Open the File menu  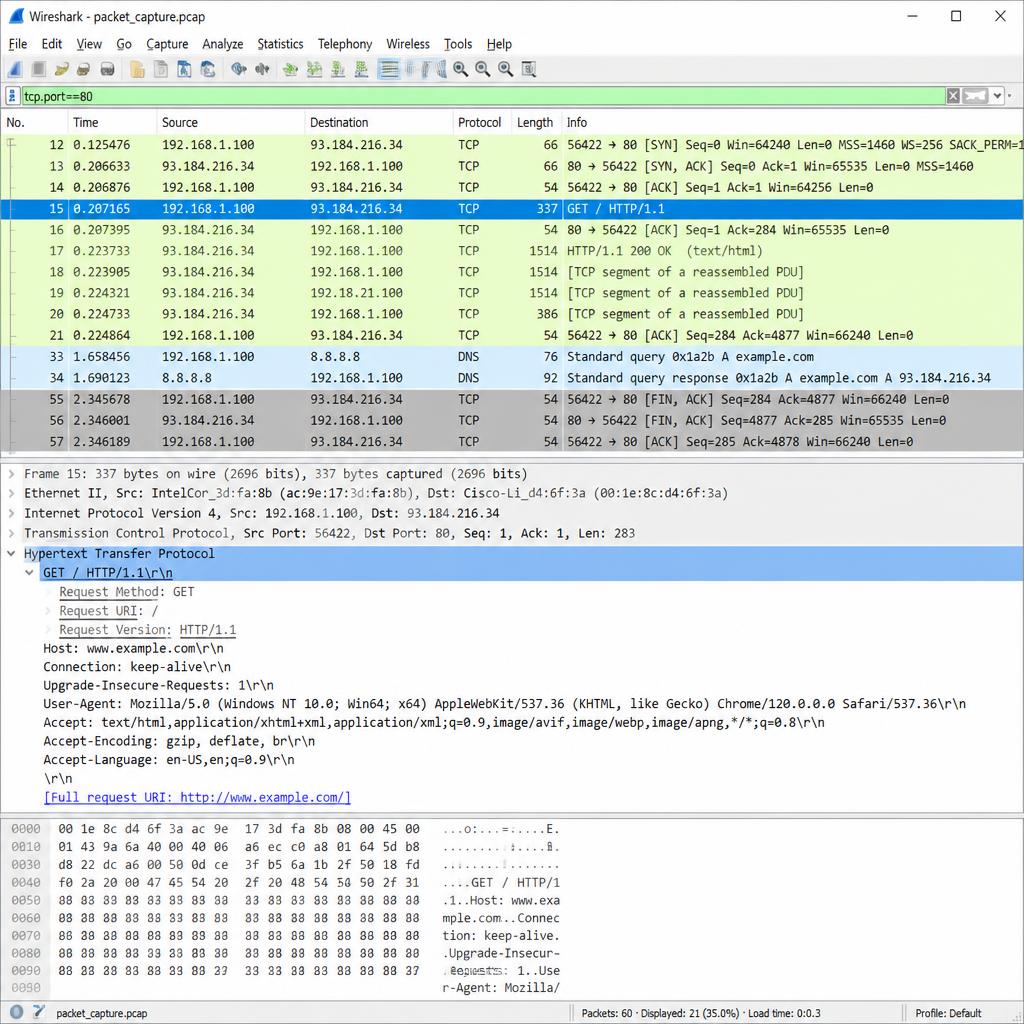(18, 44)
